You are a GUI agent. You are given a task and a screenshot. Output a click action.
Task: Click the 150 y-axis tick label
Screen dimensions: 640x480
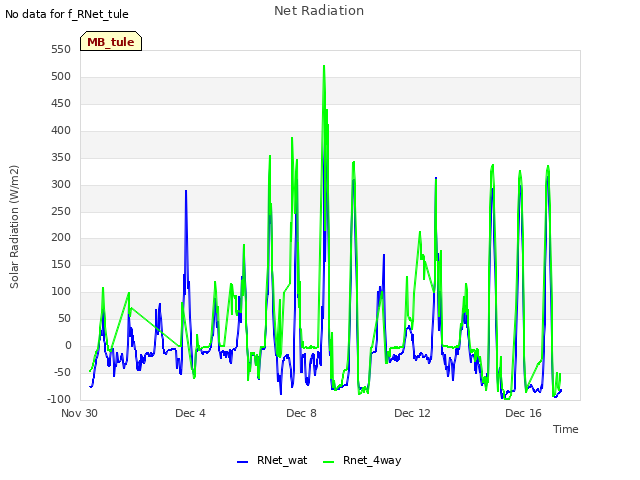coord(61,264)
